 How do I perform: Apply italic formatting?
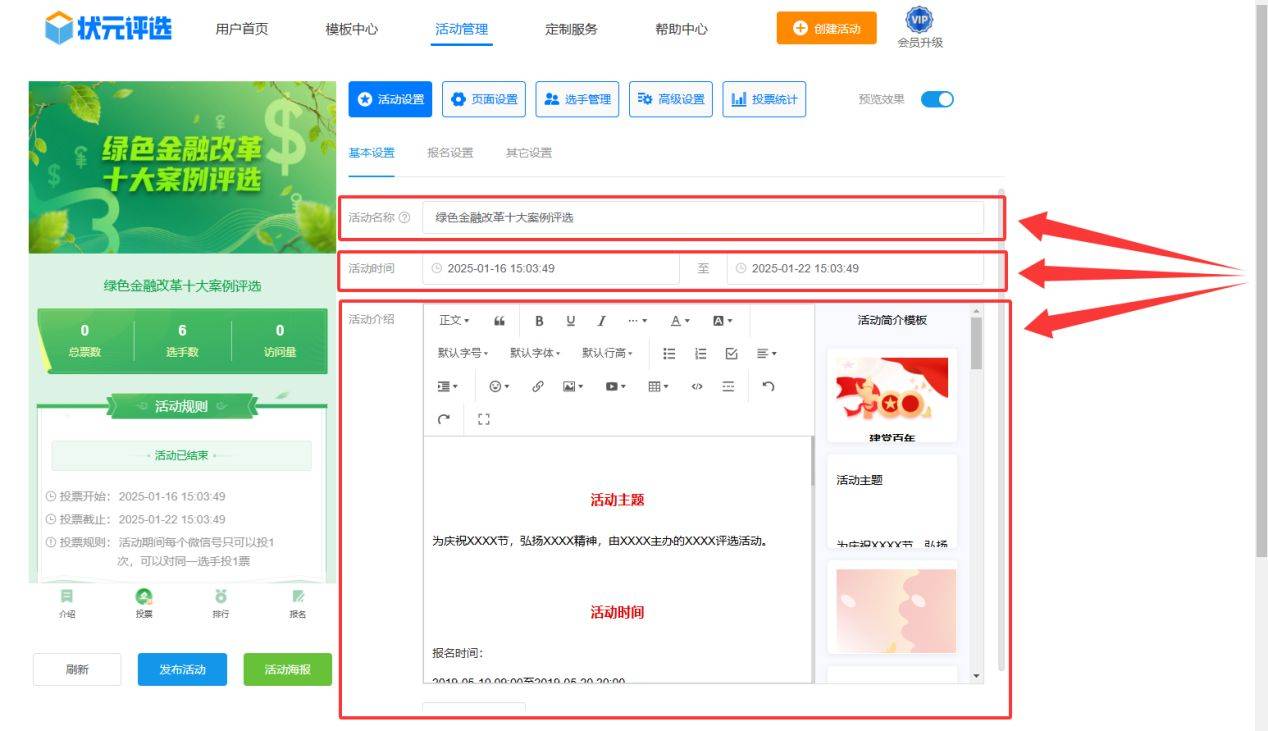[x=601, y=320]
